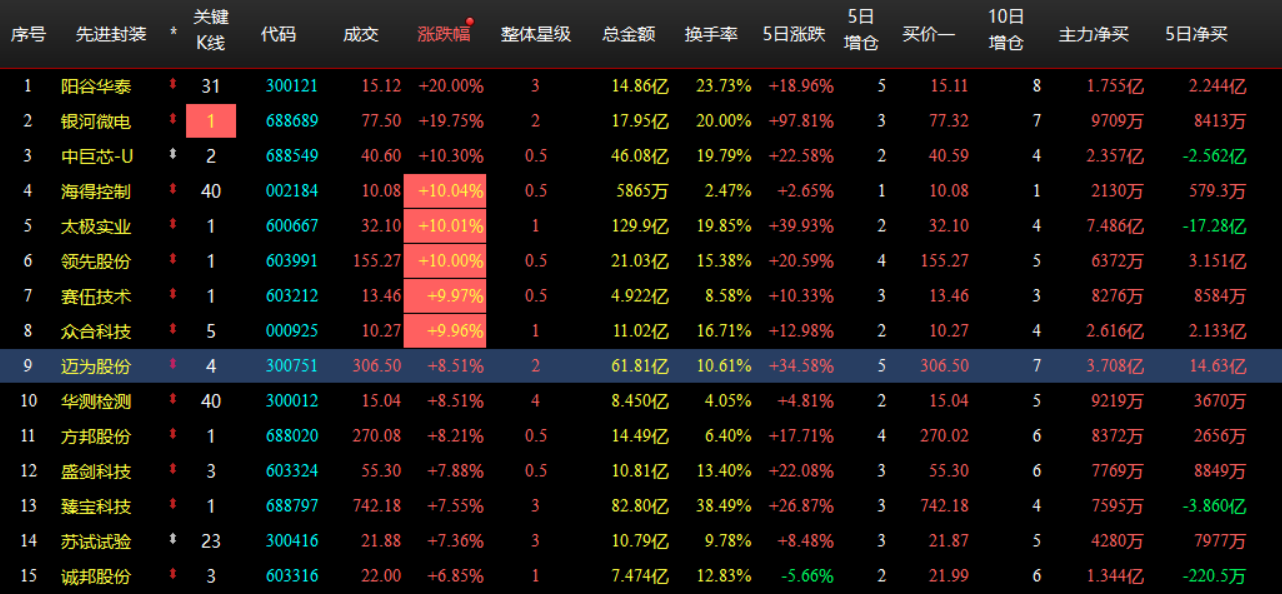Click stock code 002184

pyautogui.click(x=292, y=191)
